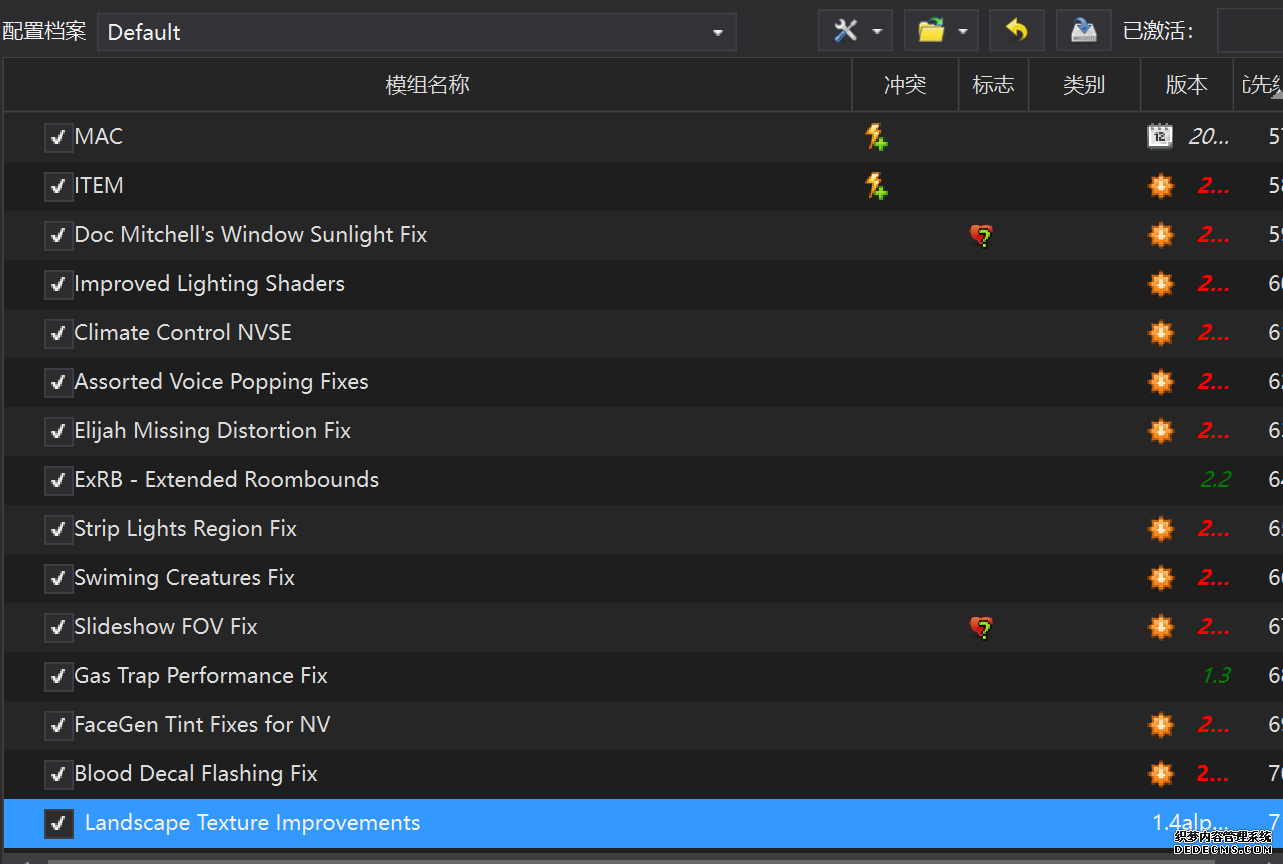Click the backup tray icon in toolbar

click(1083, 31)
